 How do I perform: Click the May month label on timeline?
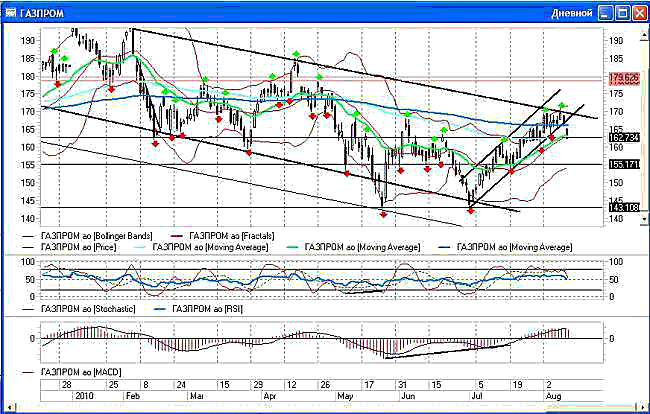pos(345,396)
